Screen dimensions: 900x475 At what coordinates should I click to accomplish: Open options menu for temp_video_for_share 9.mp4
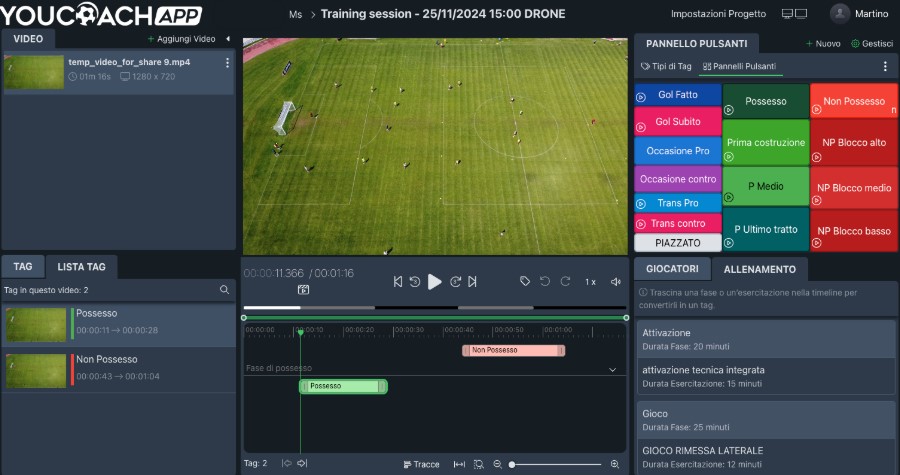(x=227, y=63)
